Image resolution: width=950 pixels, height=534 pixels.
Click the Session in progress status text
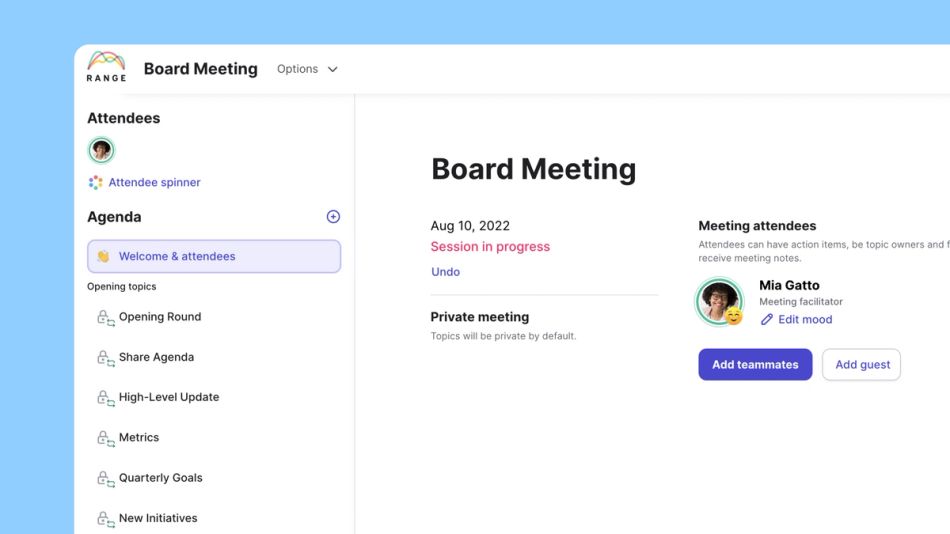490,247
